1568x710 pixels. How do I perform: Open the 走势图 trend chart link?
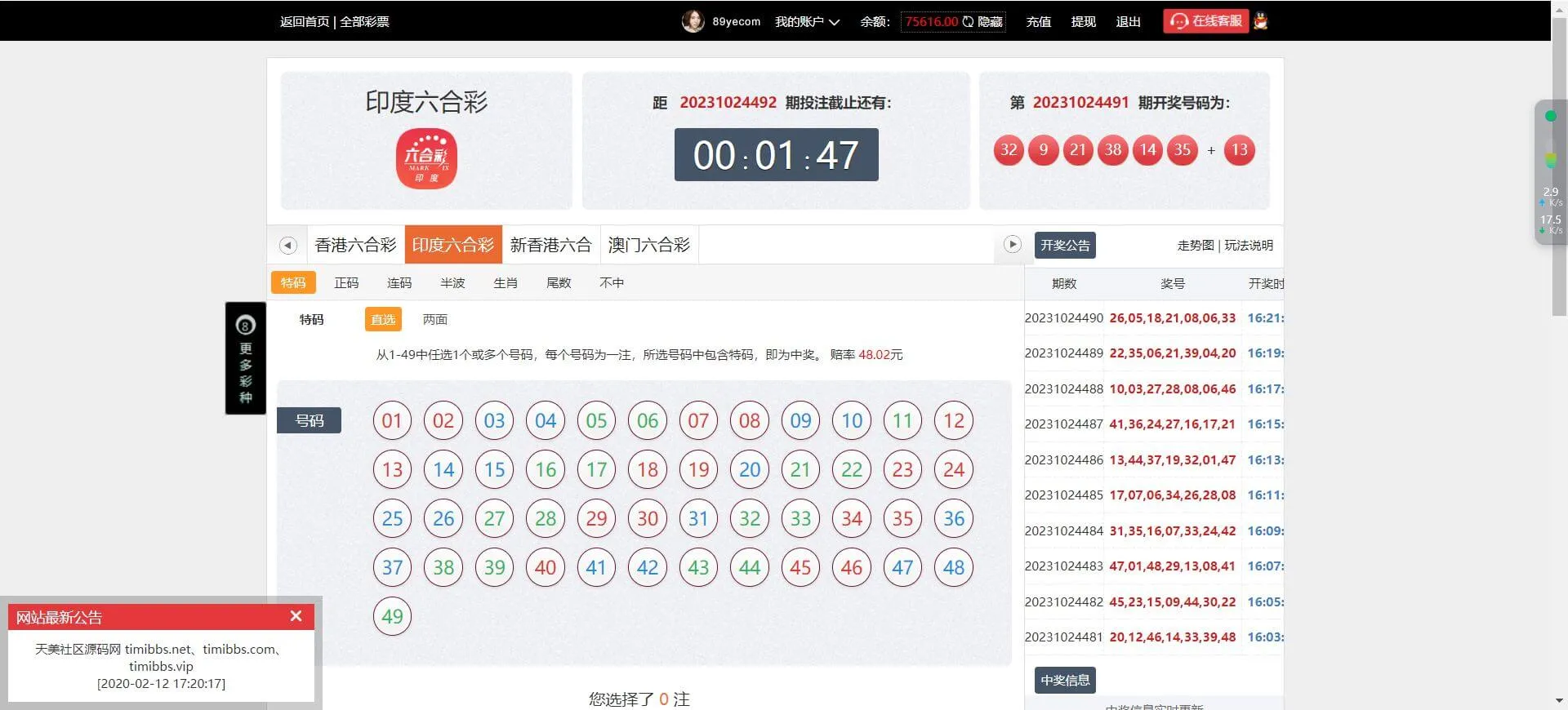[x=1195, y=246]
